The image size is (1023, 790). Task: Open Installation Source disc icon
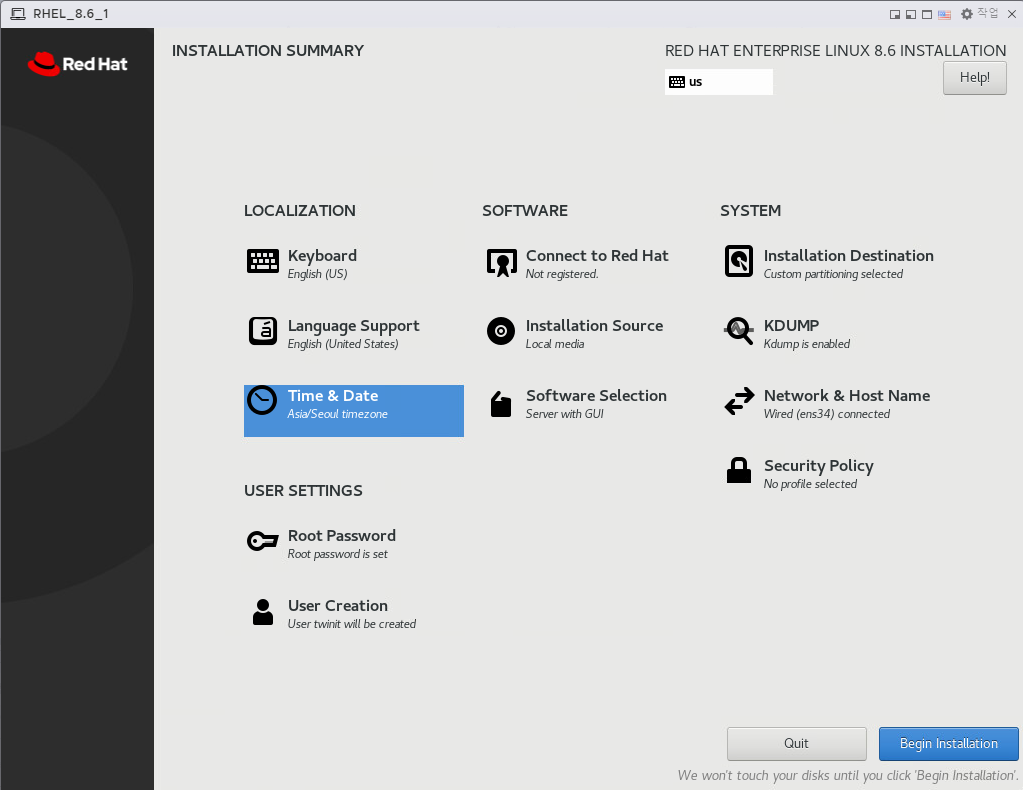pos(501,331)
